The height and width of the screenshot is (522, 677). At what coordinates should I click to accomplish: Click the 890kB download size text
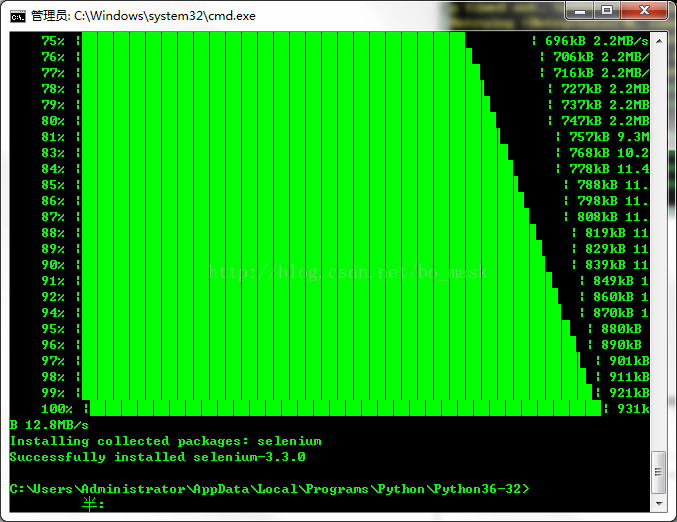(x=621, y=344)
